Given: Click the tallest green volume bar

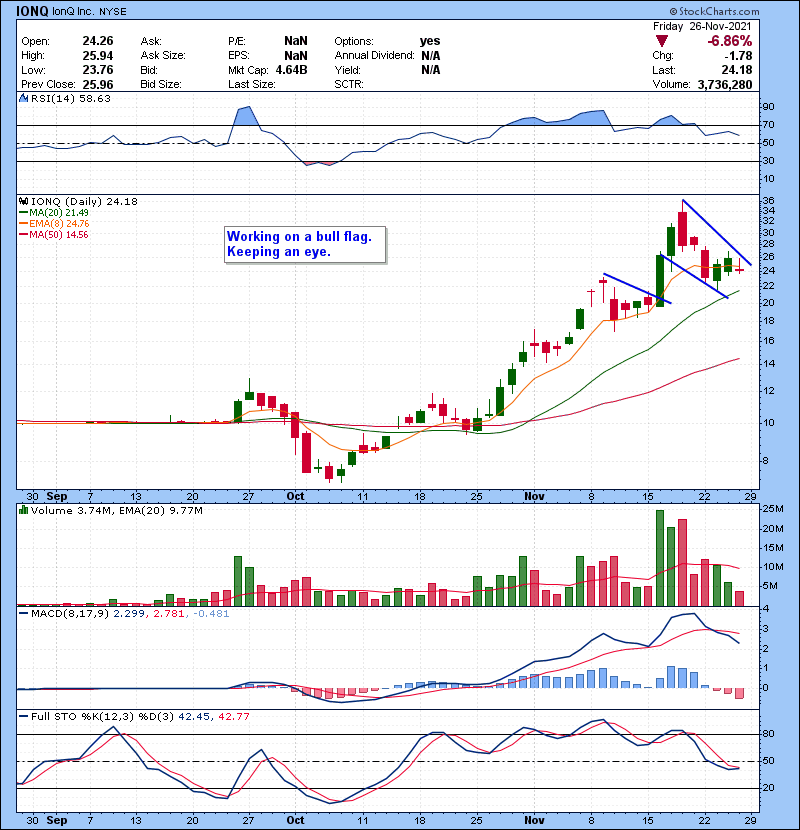Looking at the screenshot, I should tap(660, 558).
